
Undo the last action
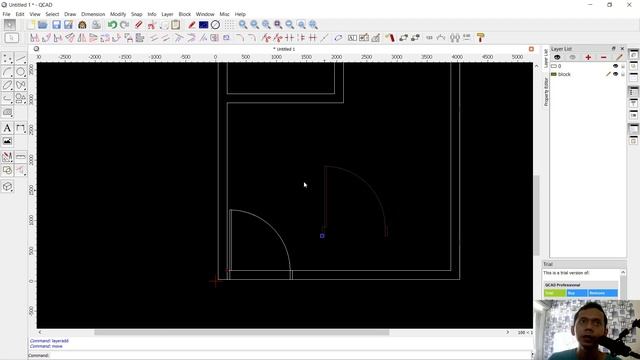coord(112,25)
